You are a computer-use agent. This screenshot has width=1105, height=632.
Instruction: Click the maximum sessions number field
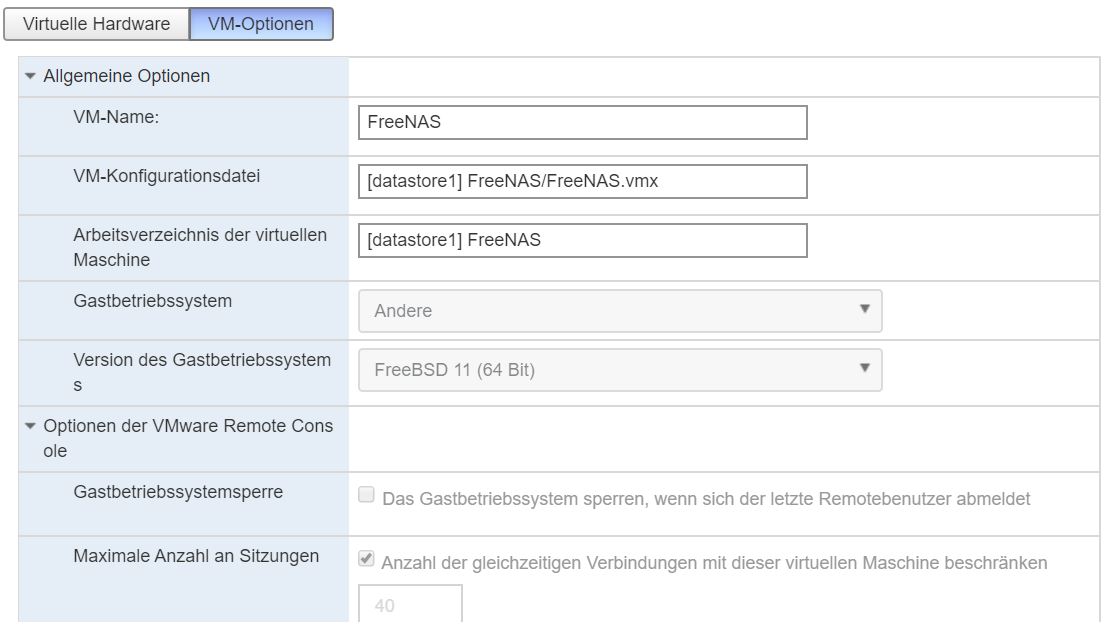click(410, 605)
